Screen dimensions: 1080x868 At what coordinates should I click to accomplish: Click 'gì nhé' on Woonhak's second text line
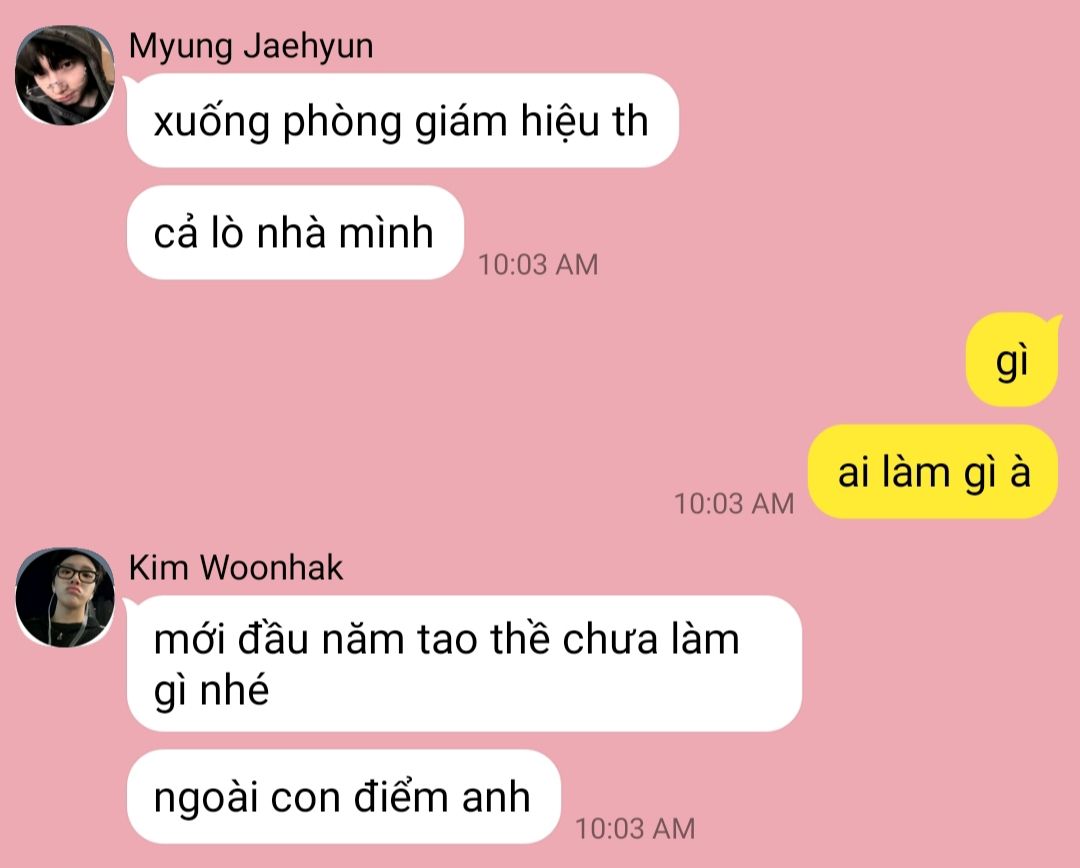click(211, 690)
